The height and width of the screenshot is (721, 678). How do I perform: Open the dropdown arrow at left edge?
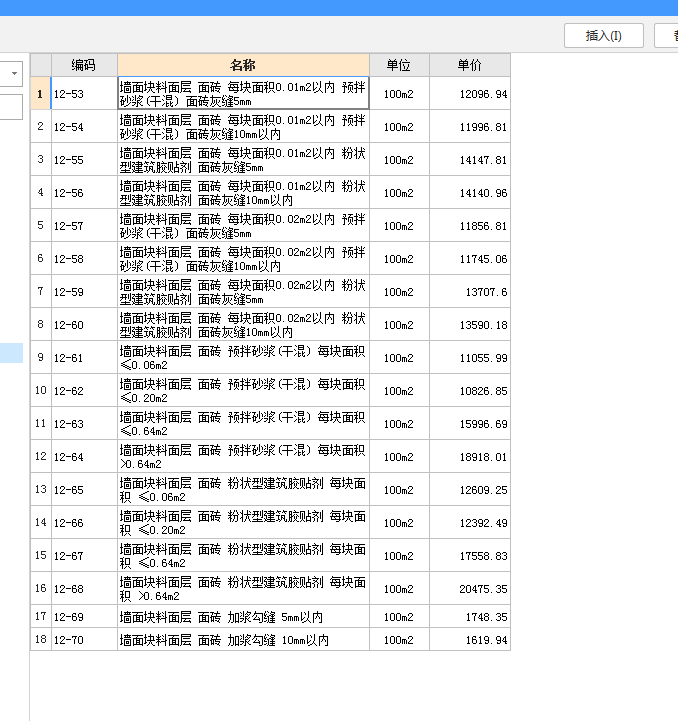click(x=14, y=74)
